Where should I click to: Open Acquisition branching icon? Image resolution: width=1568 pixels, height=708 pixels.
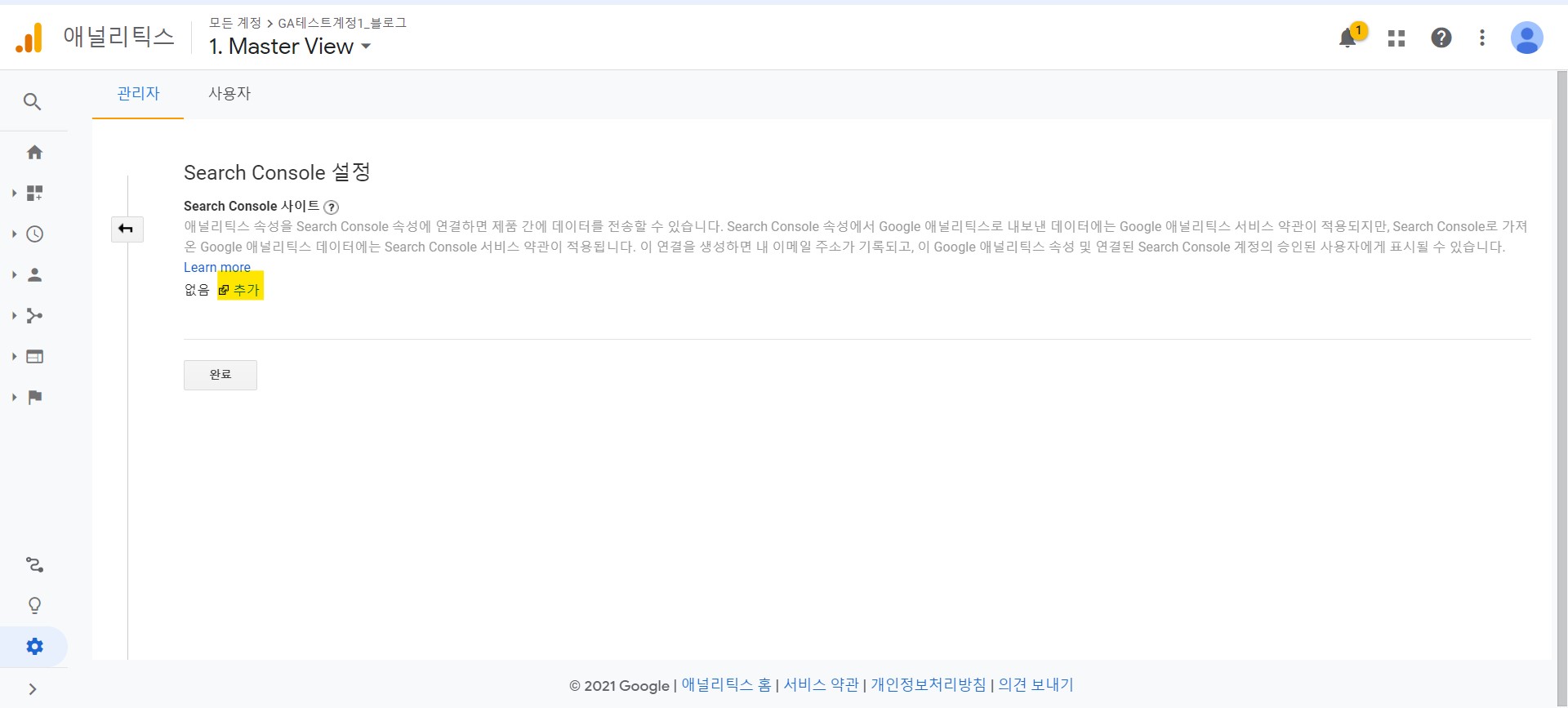[34, 315]
